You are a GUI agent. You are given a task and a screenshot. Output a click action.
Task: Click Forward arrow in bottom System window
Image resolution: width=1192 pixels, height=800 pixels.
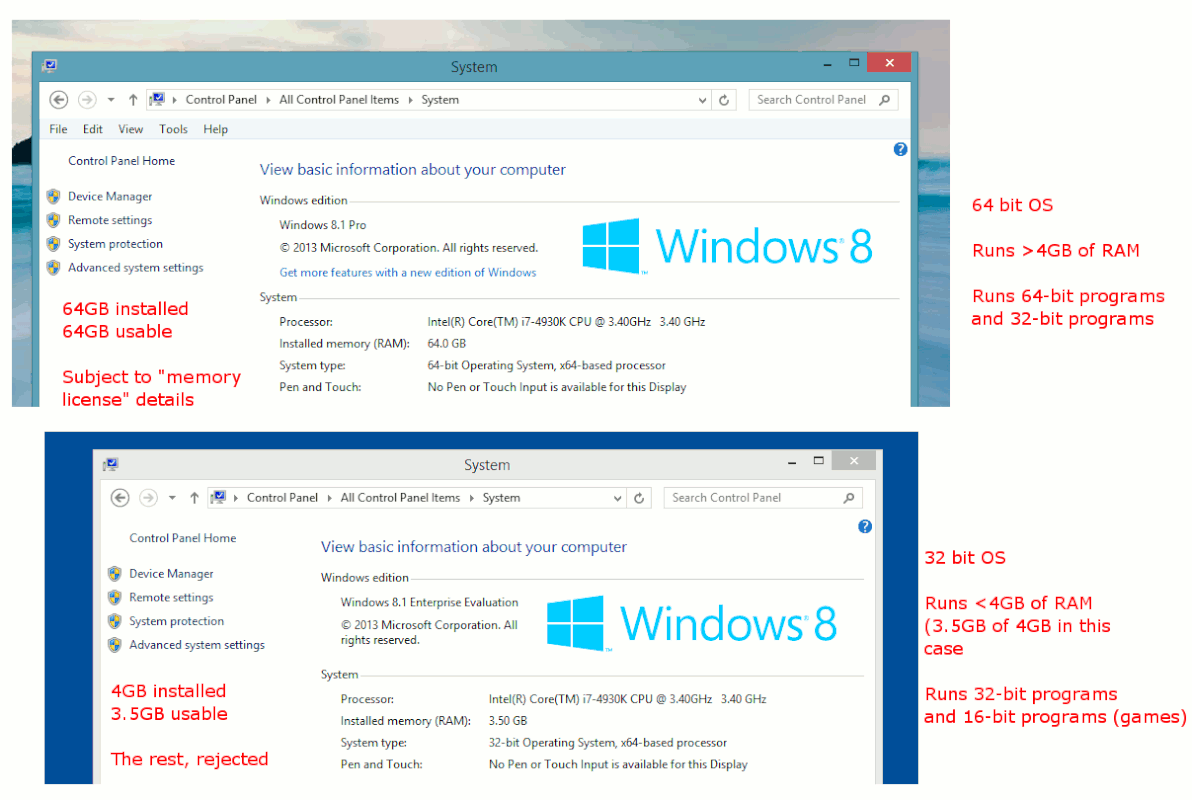point(148,497)
